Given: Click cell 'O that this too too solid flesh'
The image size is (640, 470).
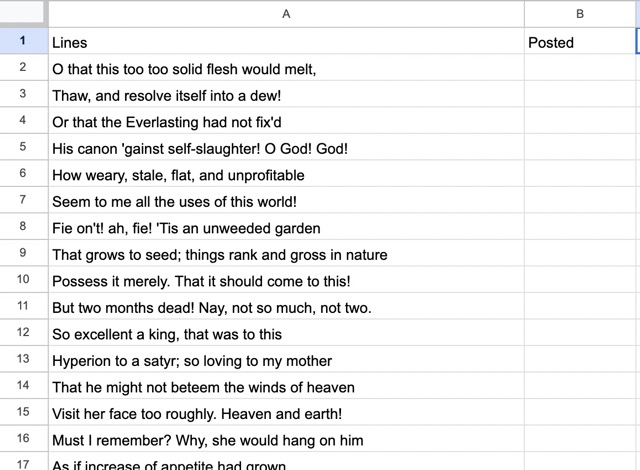Looking at the screenshot, I should click(286, 69).
